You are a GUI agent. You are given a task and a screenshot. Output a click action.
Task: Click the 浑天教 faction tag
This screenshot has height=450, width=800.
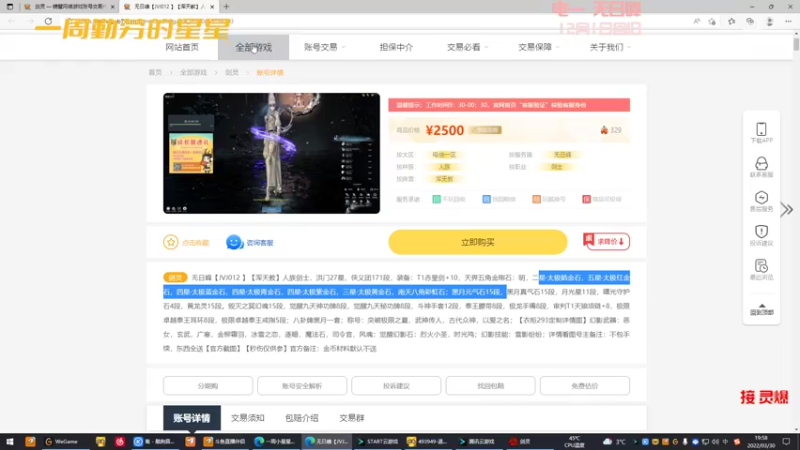pyautogui.click(x=444, y=179)
